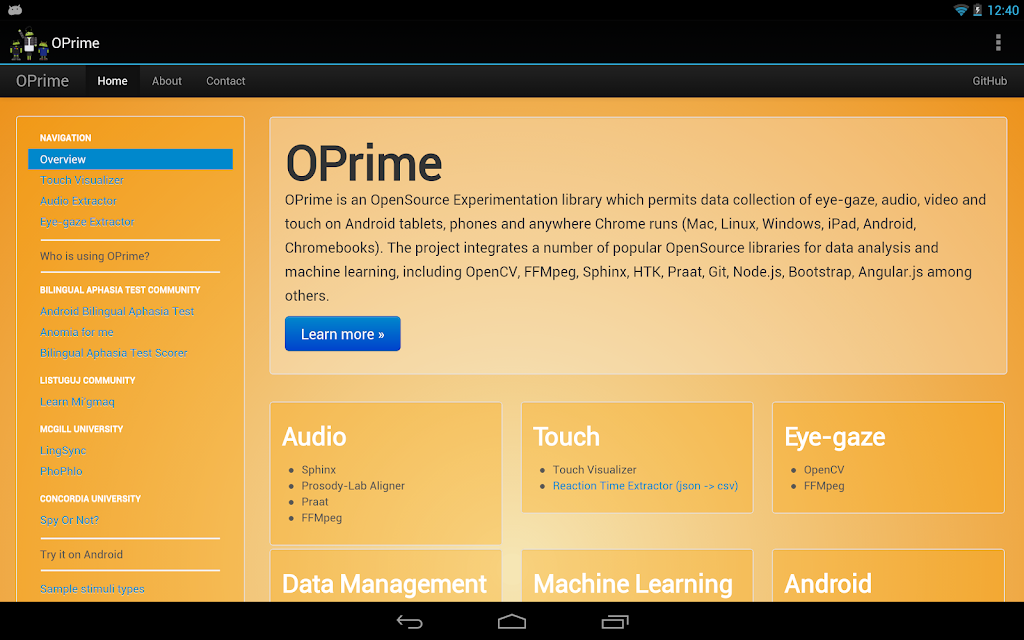Click the Touch Visualizer item in Touch card
This screenshot has height=640, width=1024.
pyautogui.click(x=594, y=470)
